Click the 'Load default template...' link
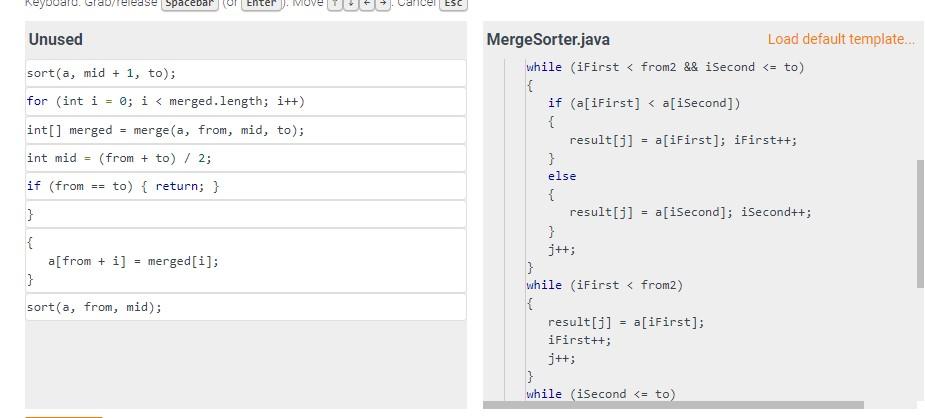Image resolution: width=925 pixels, height=418 pixels. click(x=841, y=40)
